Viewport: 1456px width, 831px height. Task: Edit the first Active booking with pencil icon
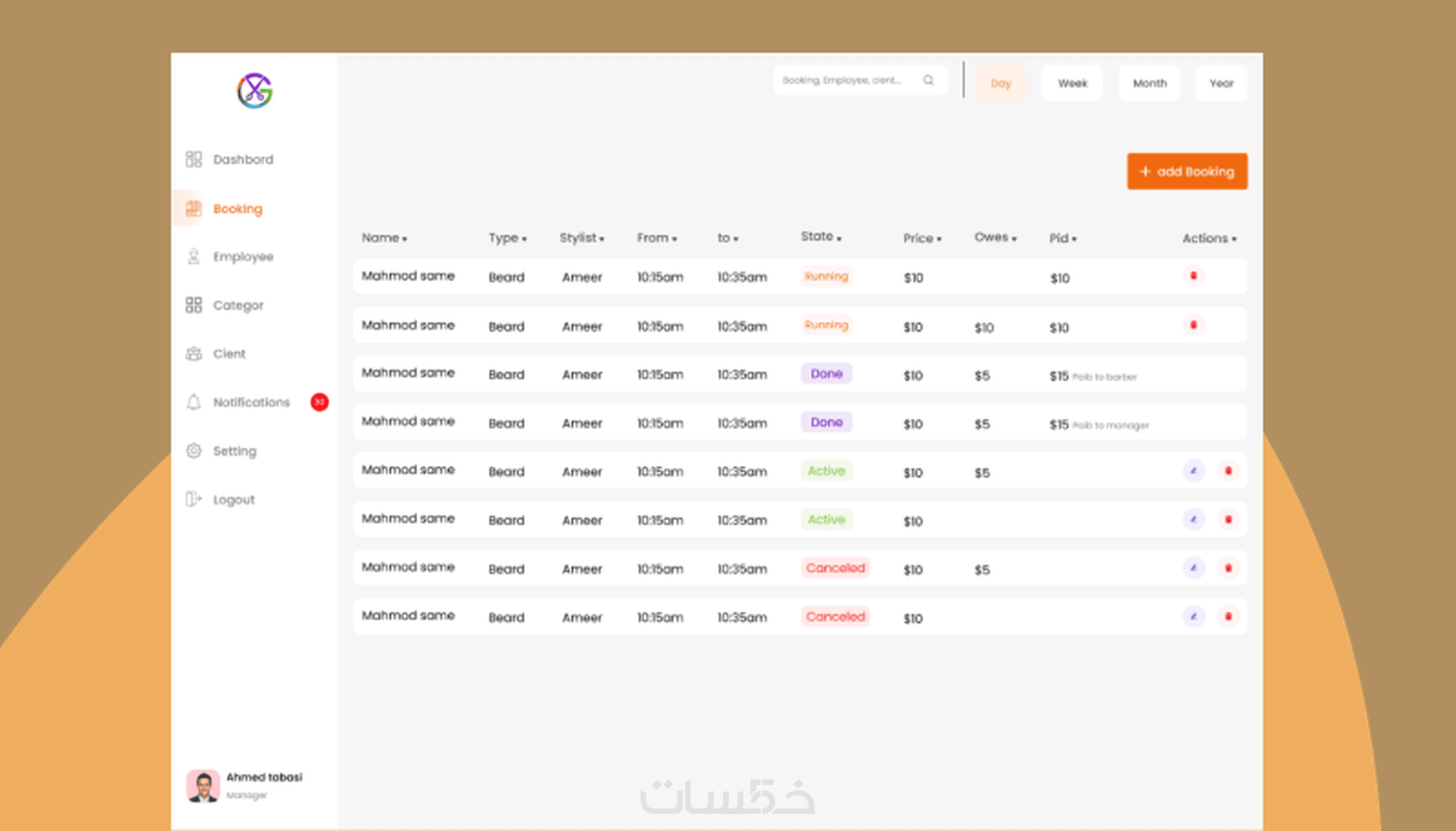1193,470
